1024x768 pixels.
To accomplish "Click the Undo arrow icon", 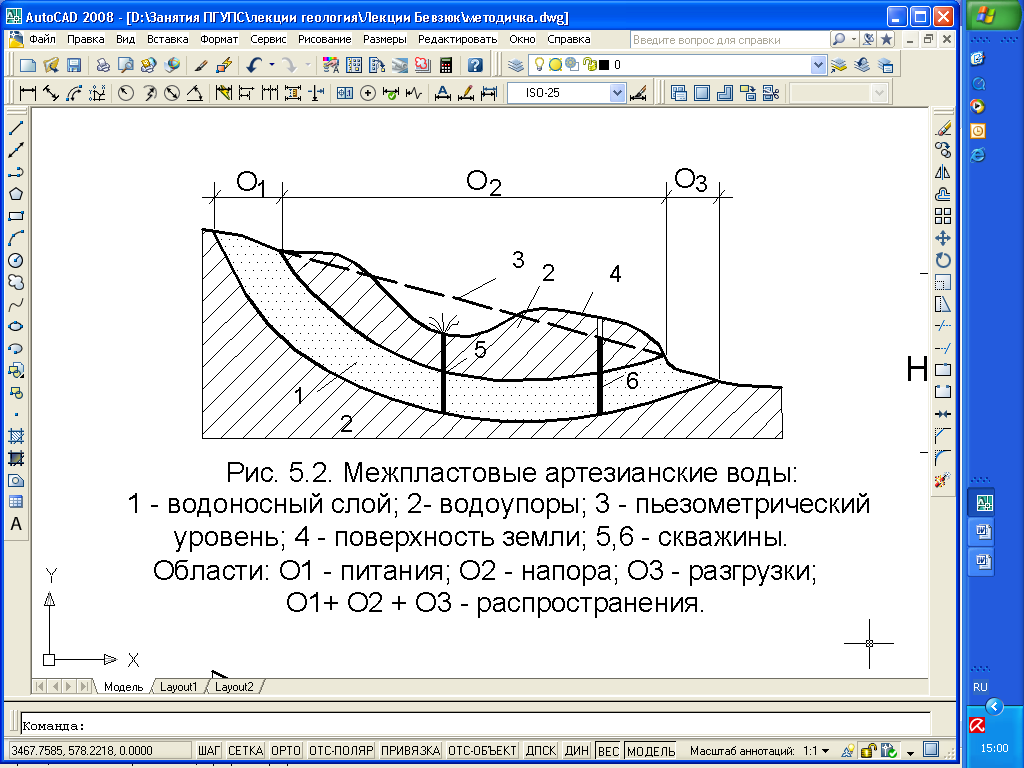I will pos(255,65).
